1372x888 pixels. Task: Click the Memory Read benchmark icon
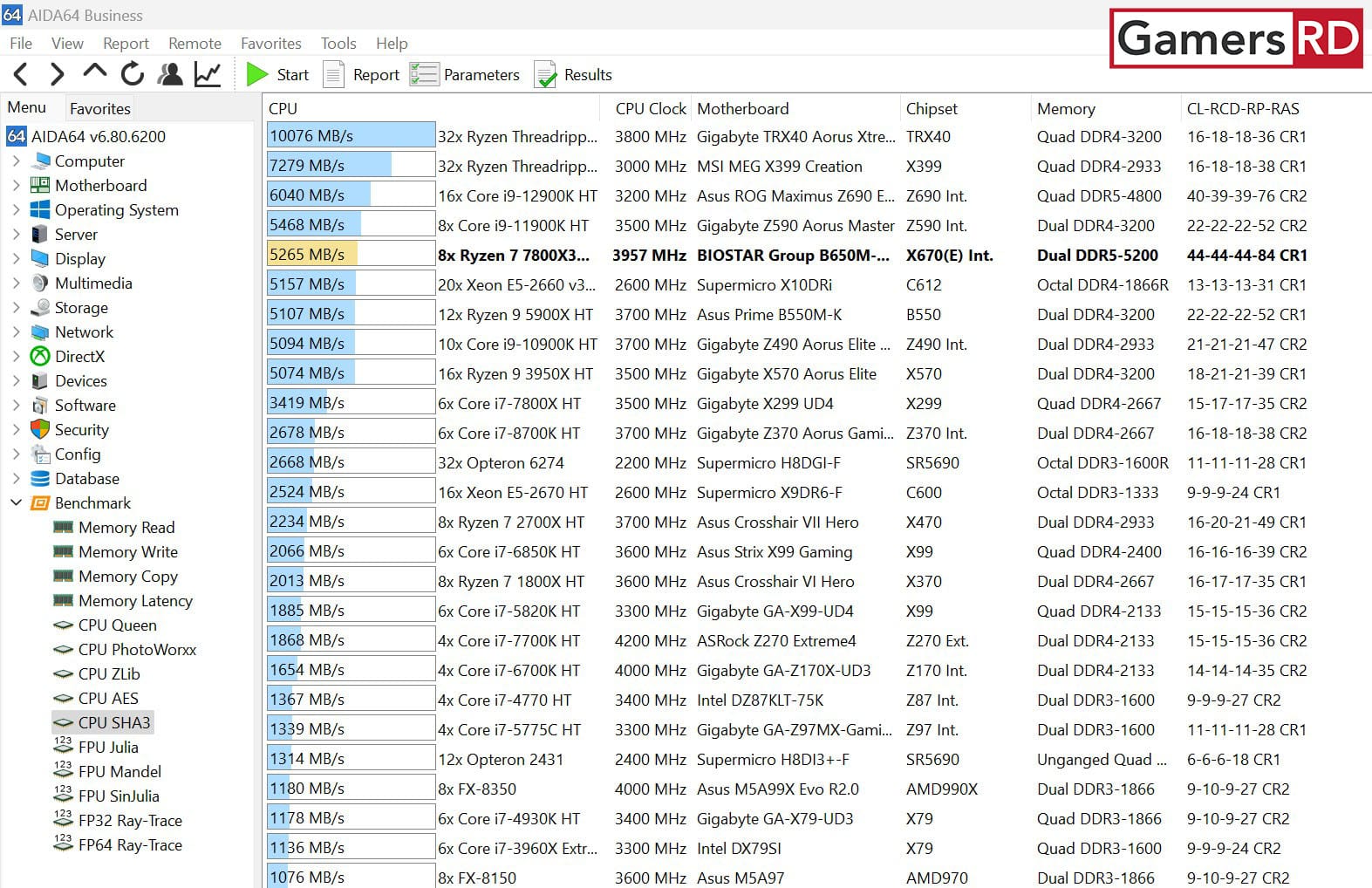(x=63, y=528)
